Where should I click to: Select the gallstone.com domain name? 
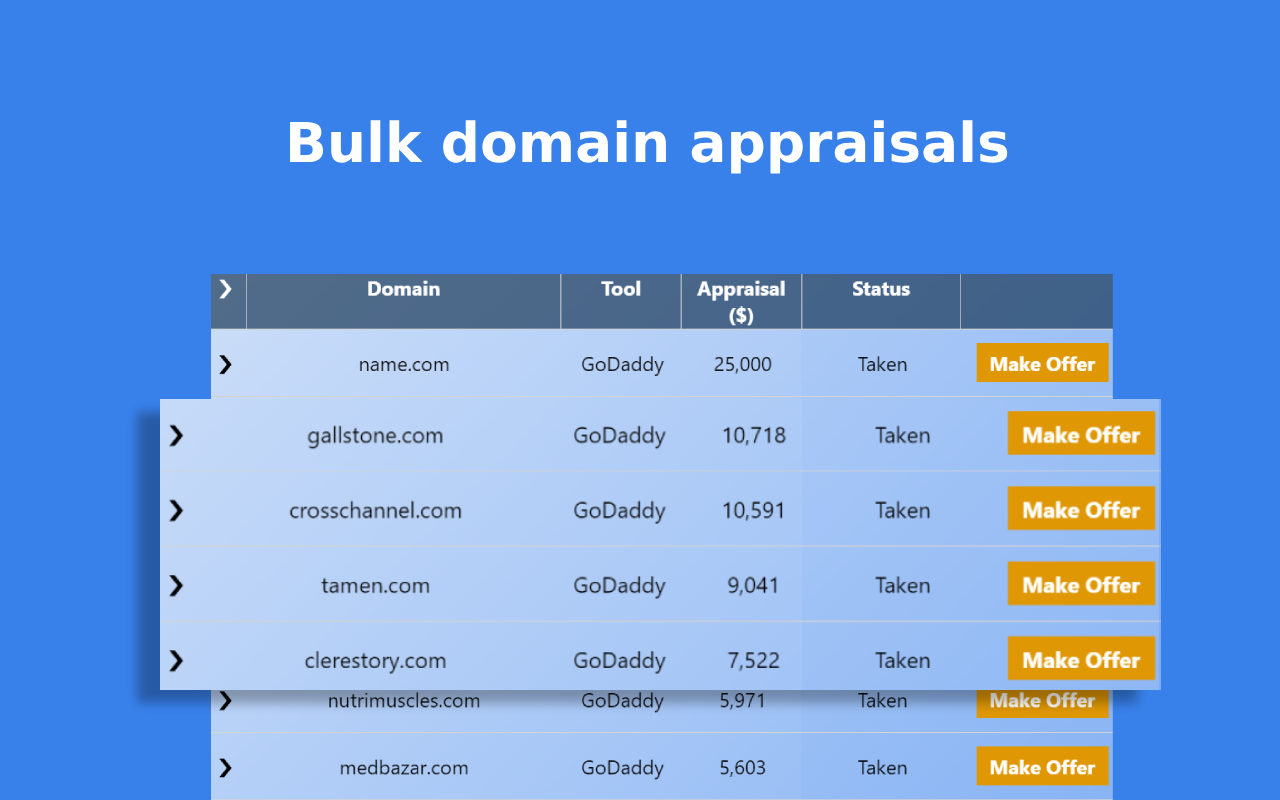click(375, 435)
